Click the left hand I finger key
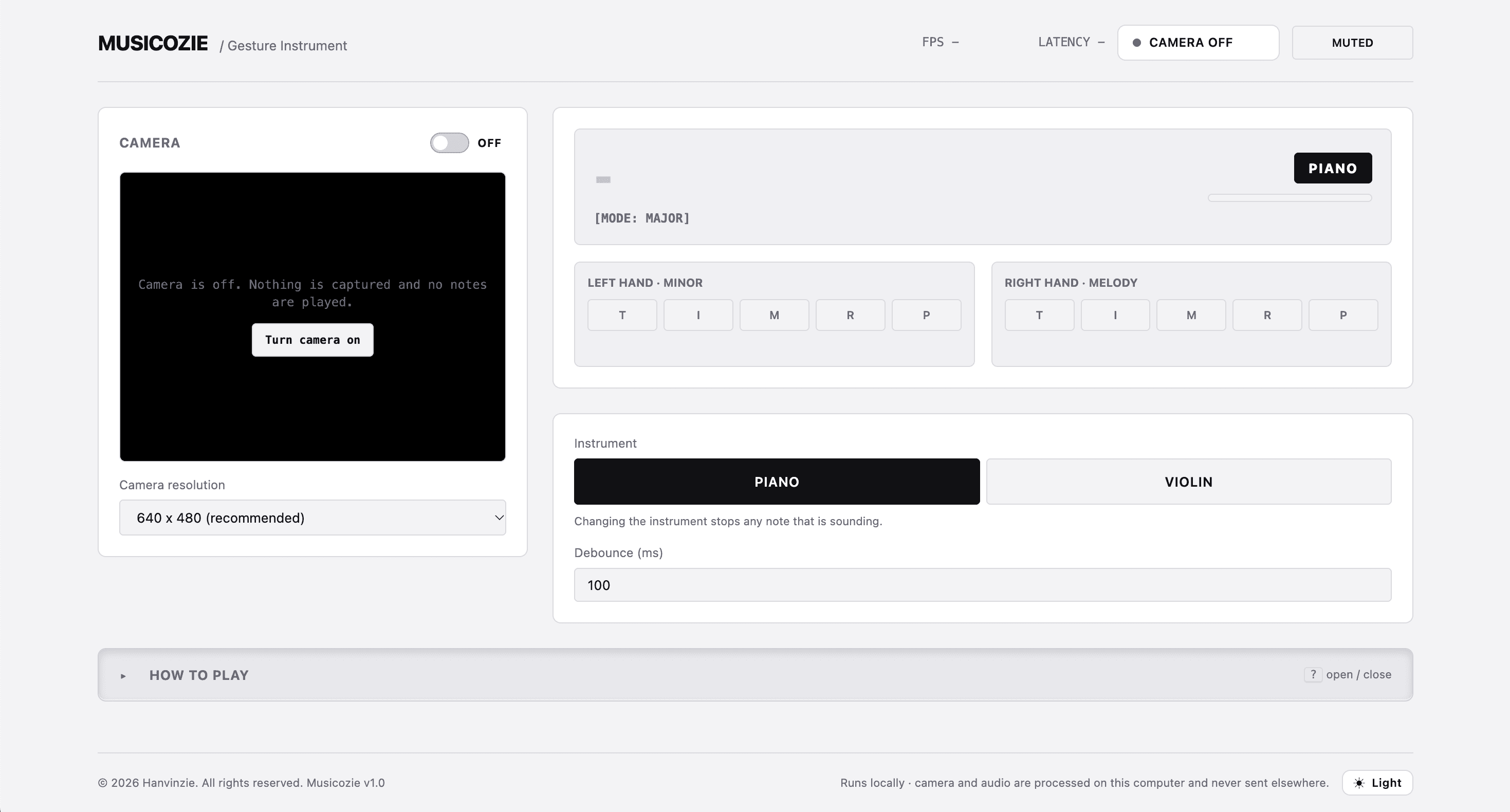This screenshot has width=1510, height=812. point(698,315)
